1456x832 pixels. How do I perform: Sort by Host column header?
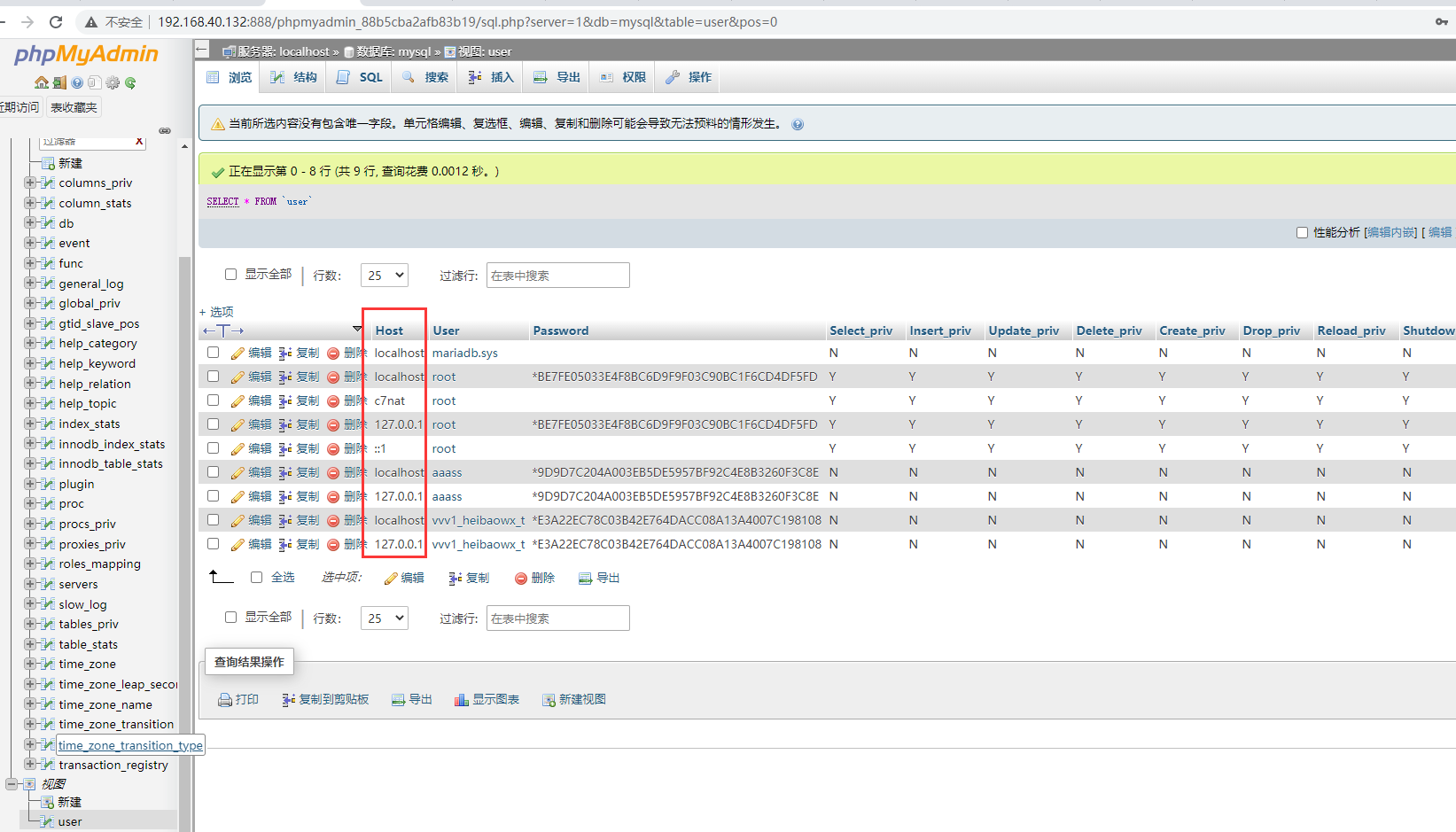click(x=389, y=330)
